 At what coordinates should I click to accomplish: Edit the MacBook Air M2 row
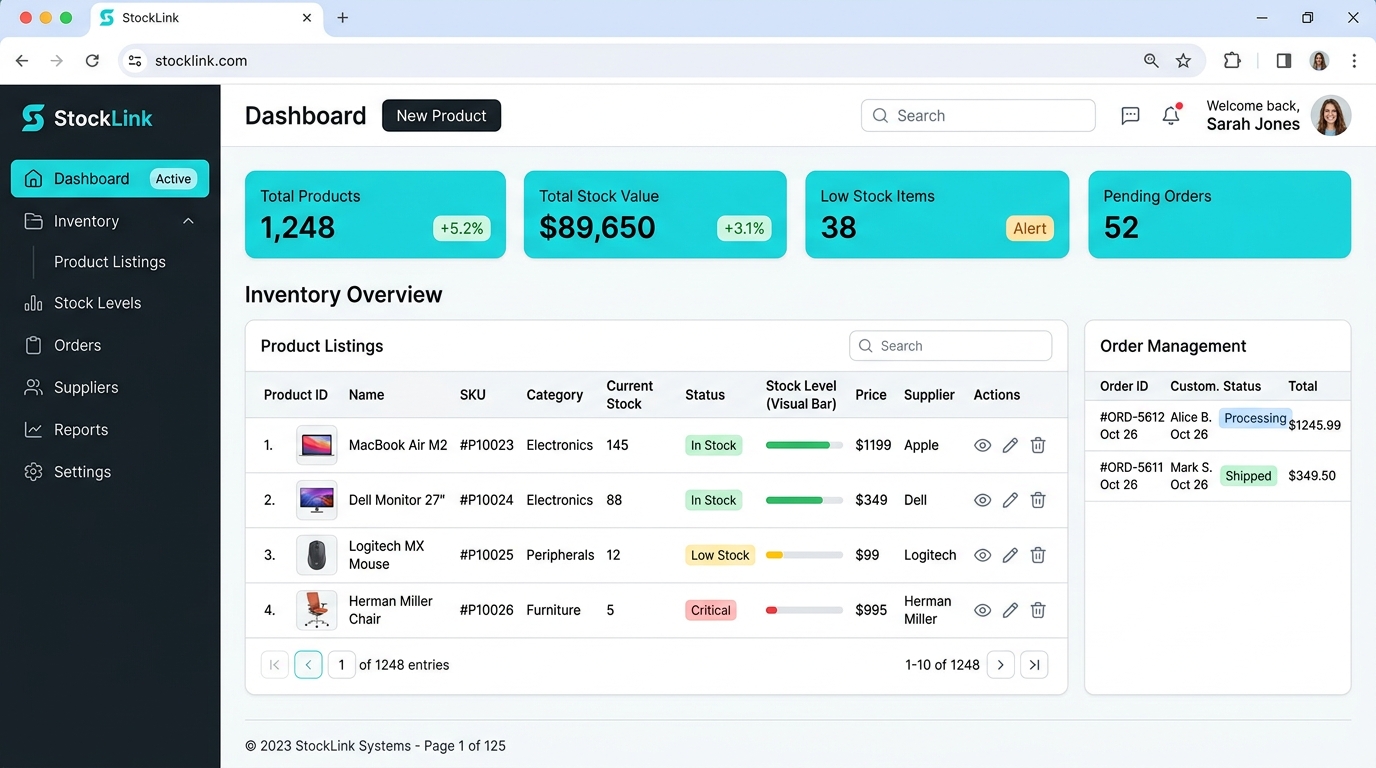1010,445
